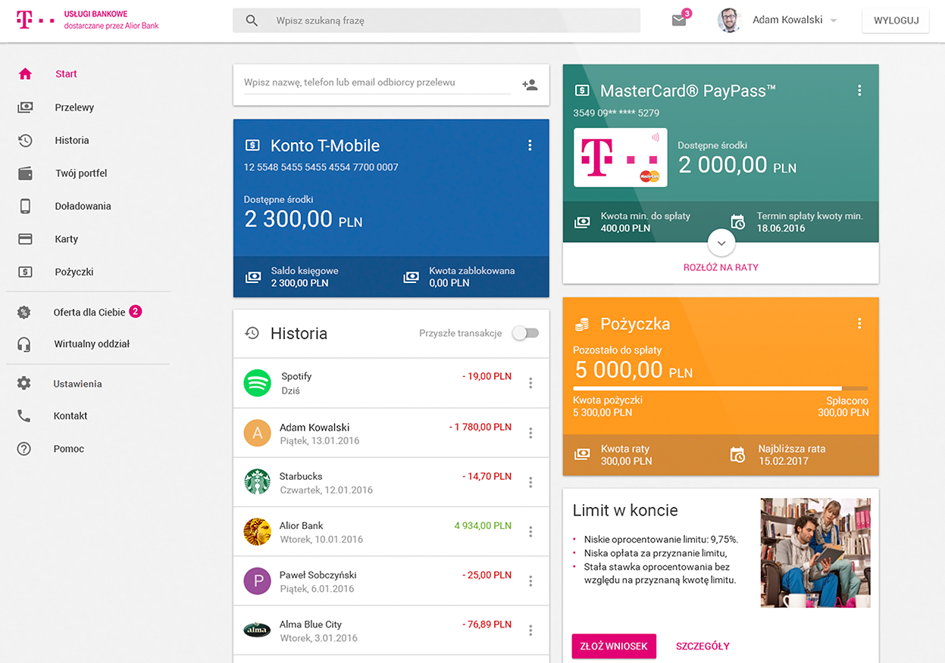This screenshot has width=945, height=663.
Task: Open options for the Starbucks transaction
Action: pyautogui.click(x=530, y=482)
